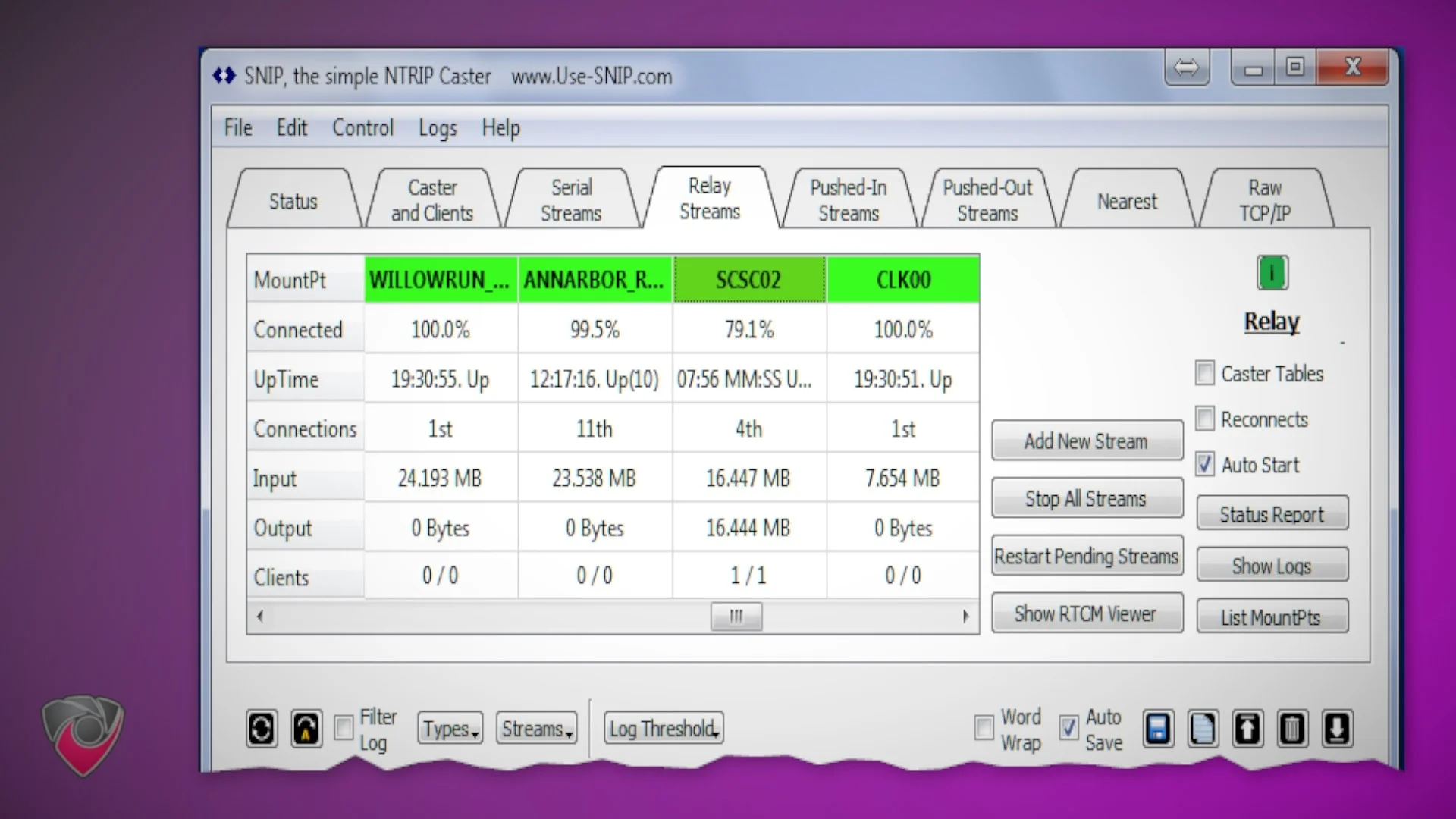
Task: Click the double-arrow expand button in the title bar
Action: [1187, 67]
